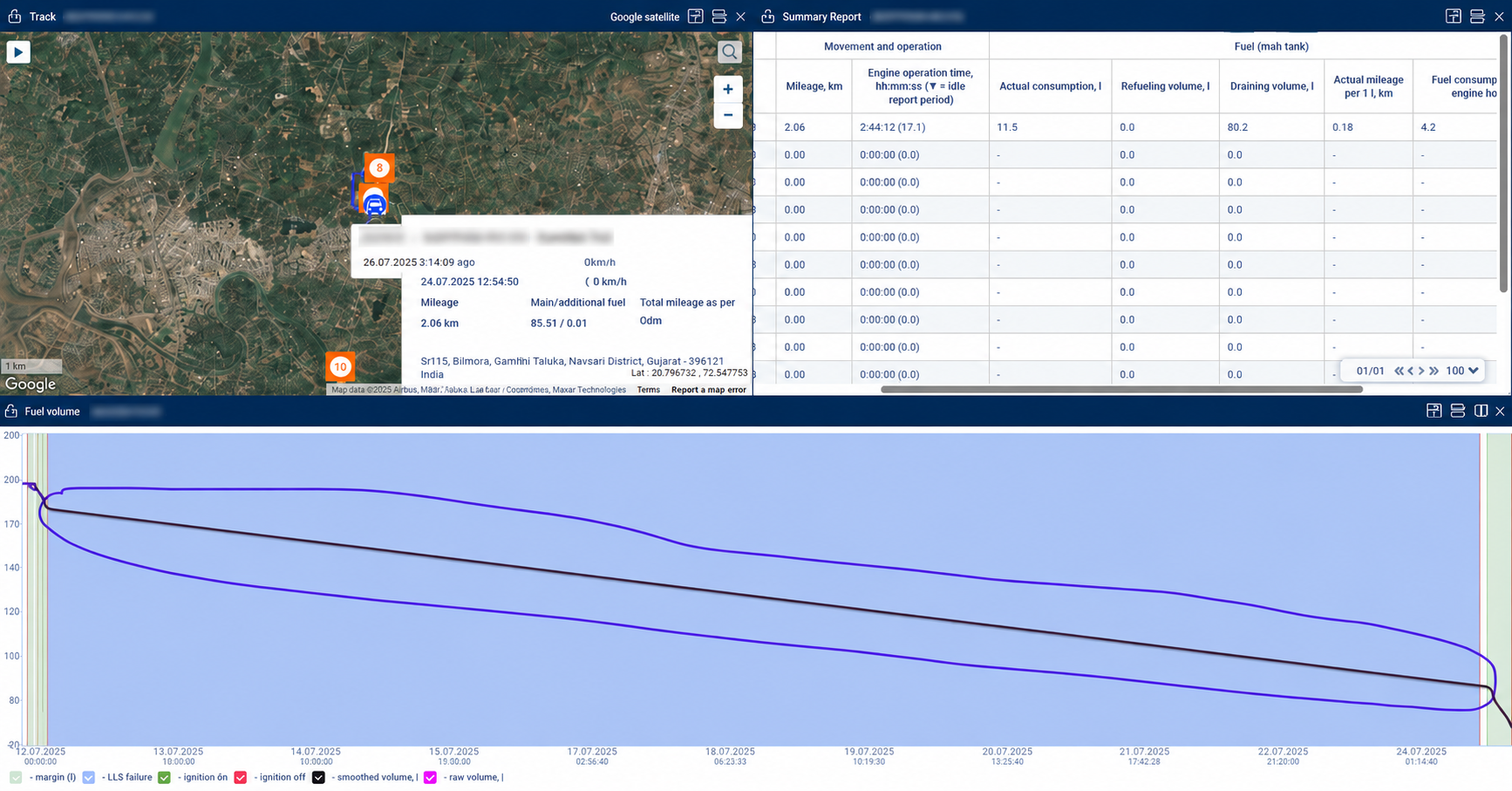The height and width of the screenshot is (791, 1512).
Task: Open Report a map error link
Action: (708, 390)
